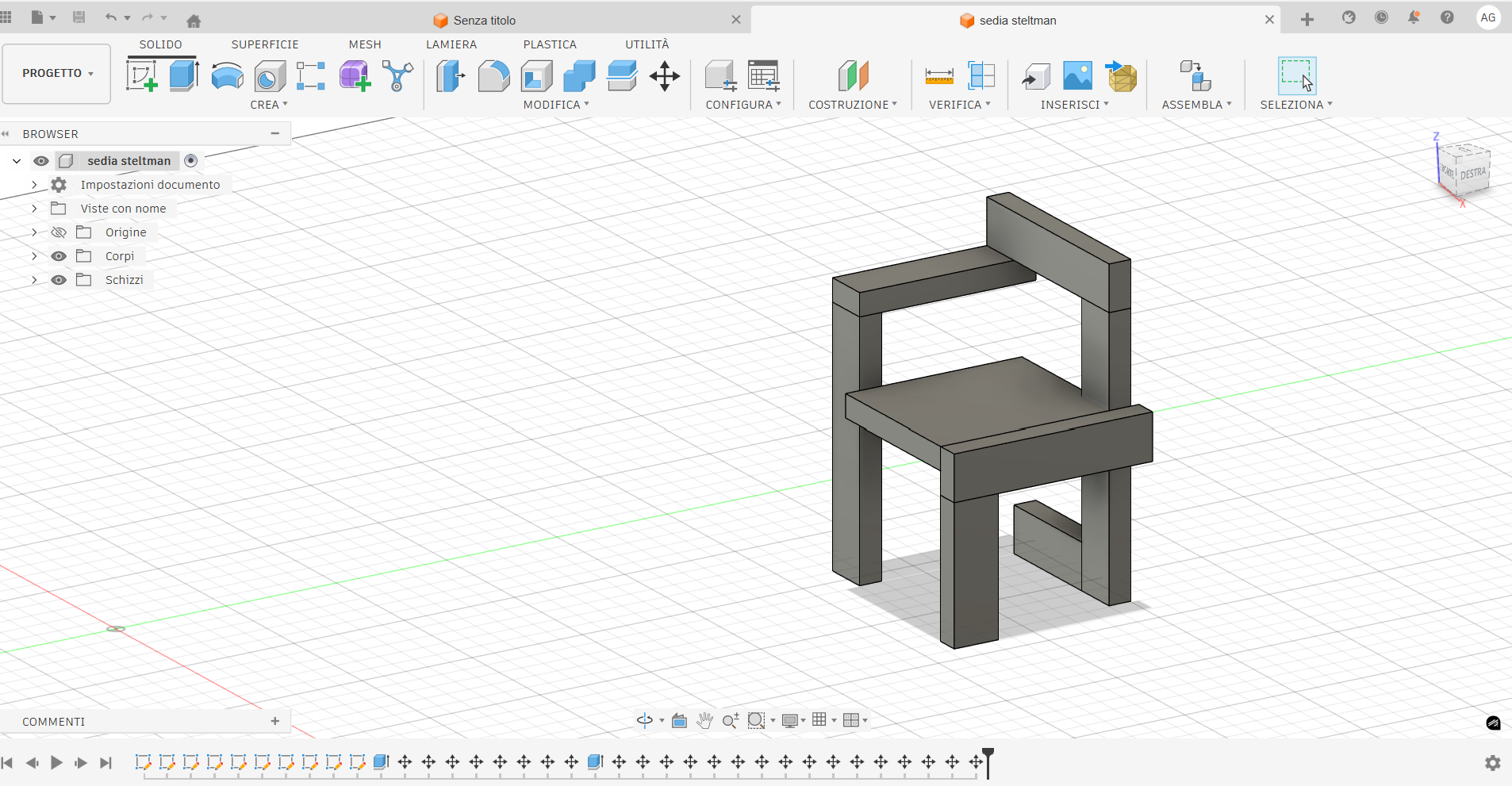Toggle visibility of Schizzi folder
Image resolution: width=1512 pixels, height=786 pixels.
[59, 280]
